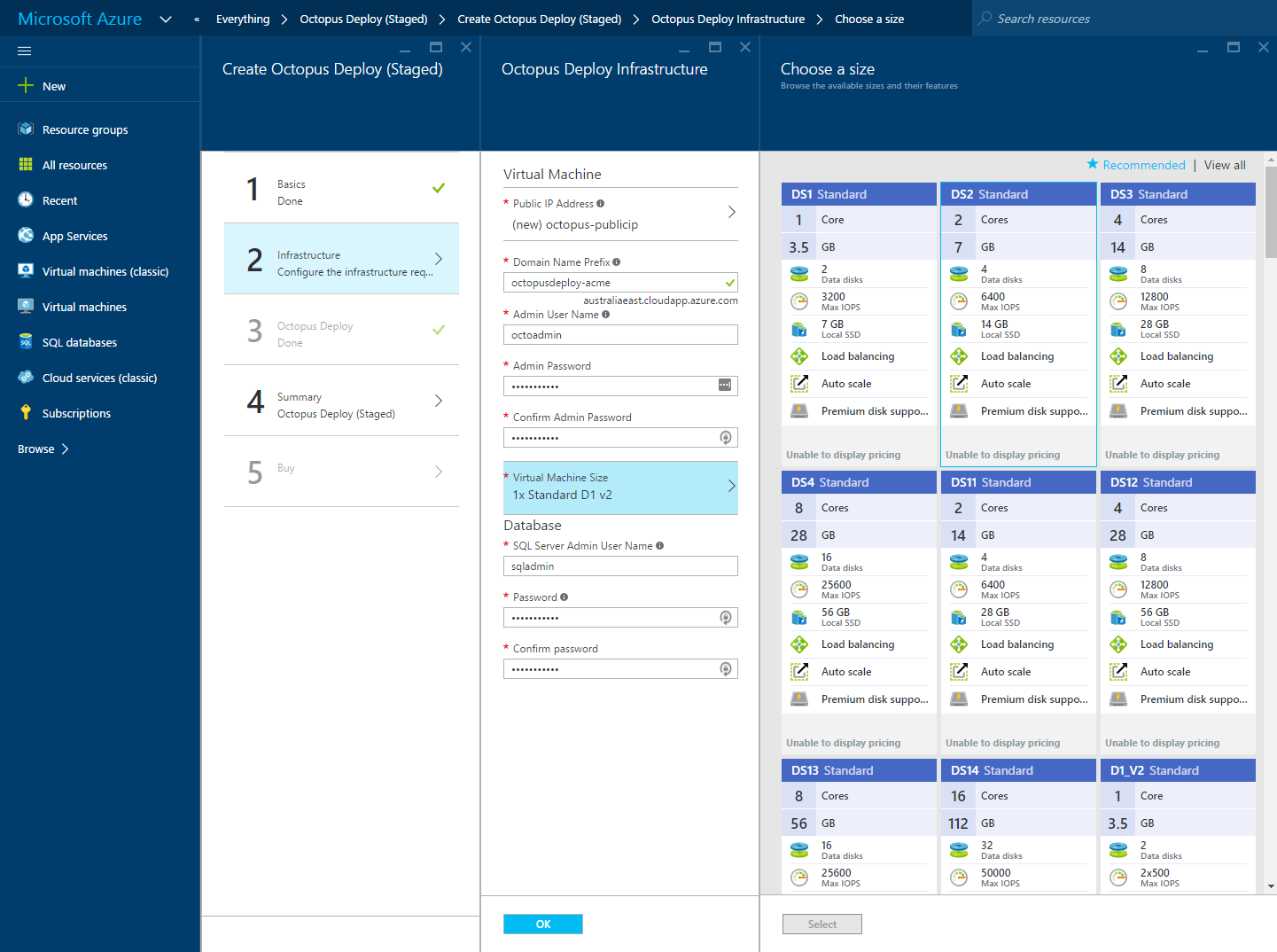Click the New plus icon

[24, 85]
